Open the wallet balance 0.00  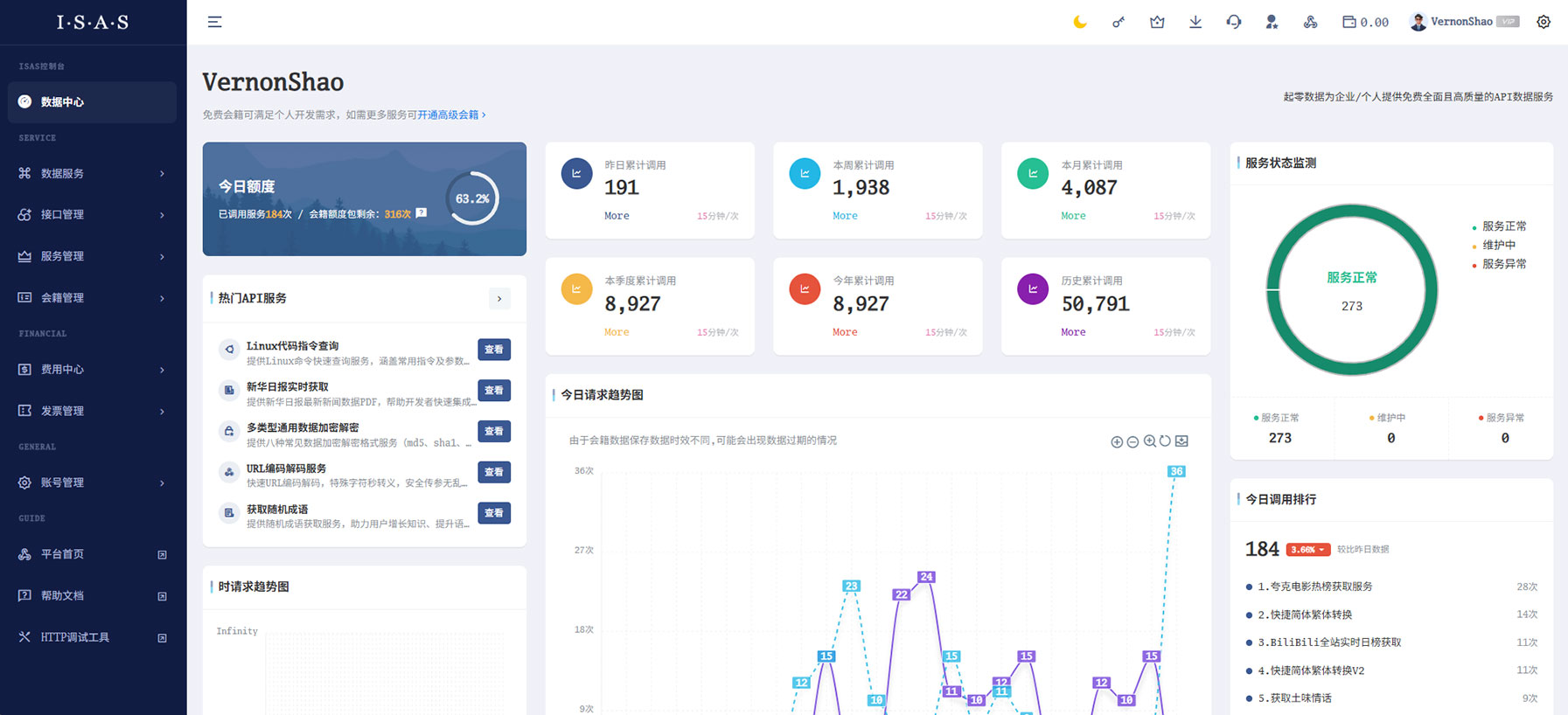[1365, 22]
